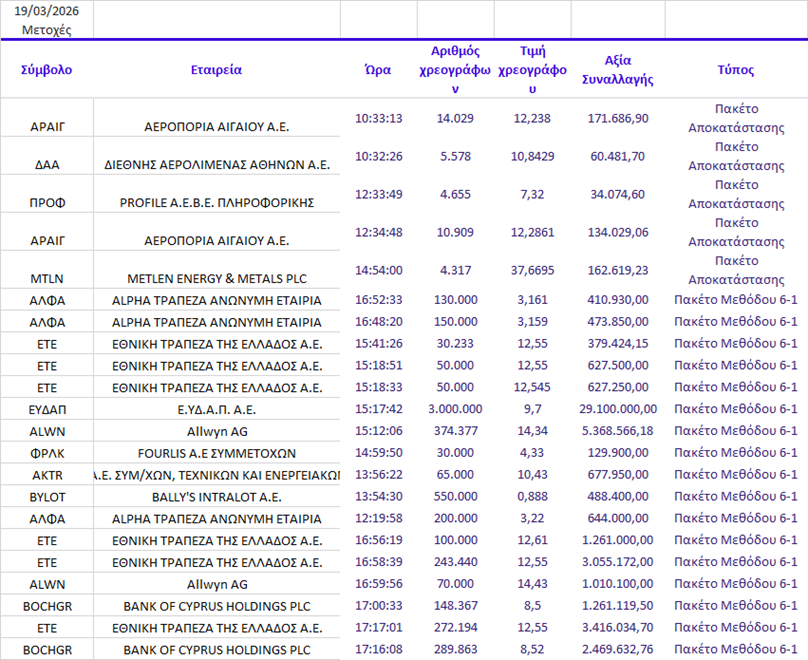Viewport: 808px width, 660px height.
Task: Select the Αξία Συναλλαγής header
Action: coord(618,70)
